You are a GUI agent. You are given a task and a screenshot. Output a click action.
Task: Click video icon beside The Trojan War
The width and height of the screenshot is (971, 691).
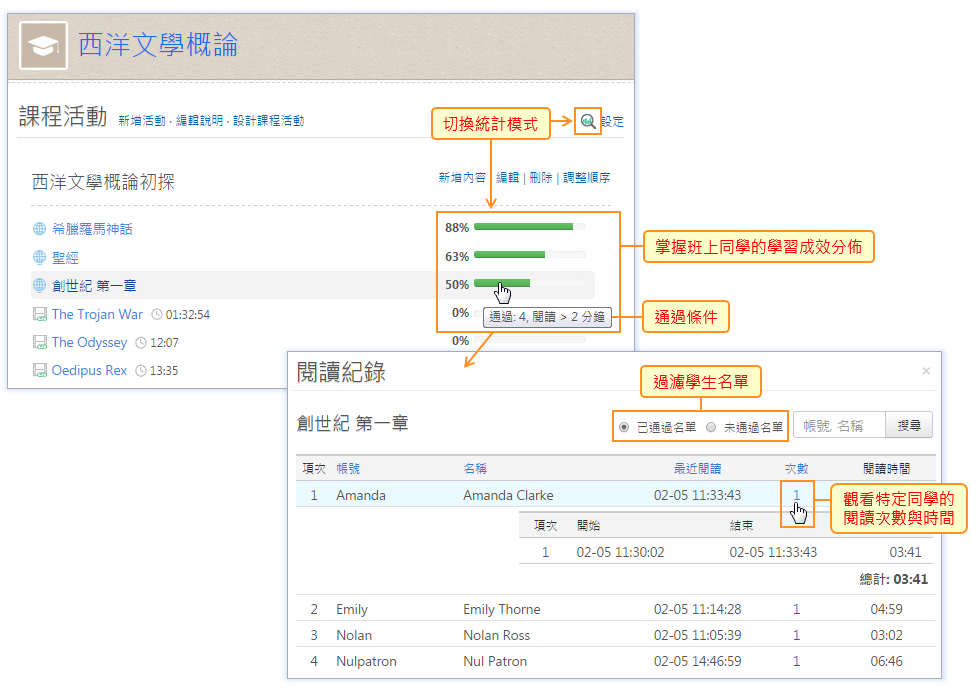point(39,314)
